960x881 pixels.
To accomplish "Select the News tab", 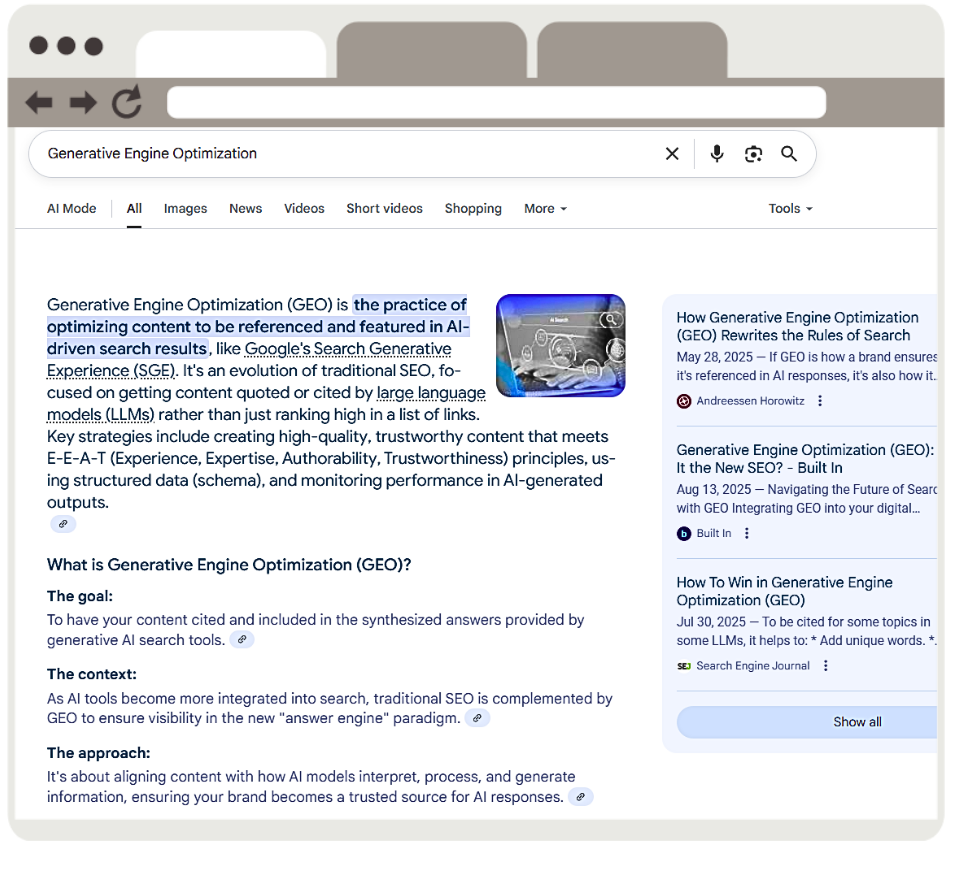I will coord(245,208).
